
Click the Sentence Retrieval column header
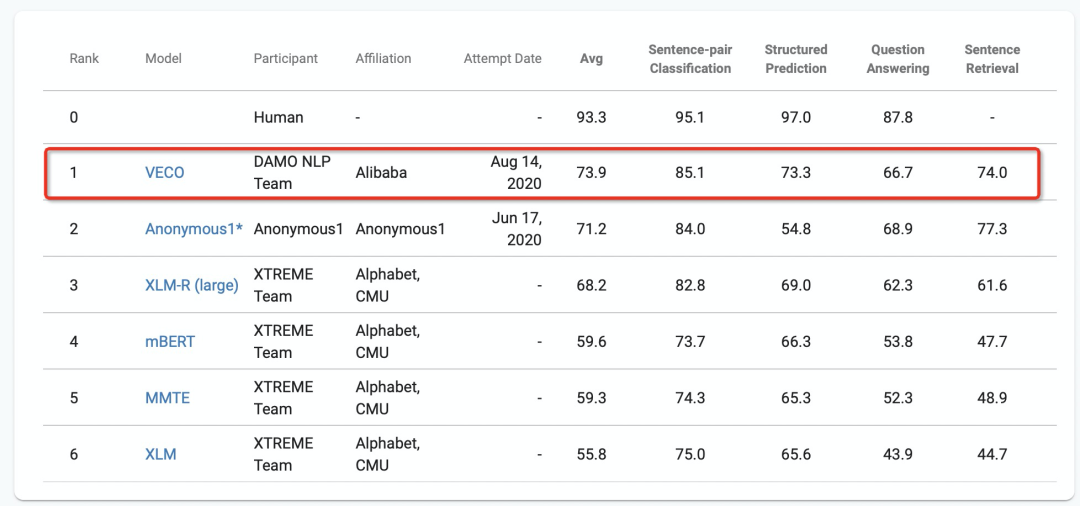pyautogui.click(x=992, y=59)
